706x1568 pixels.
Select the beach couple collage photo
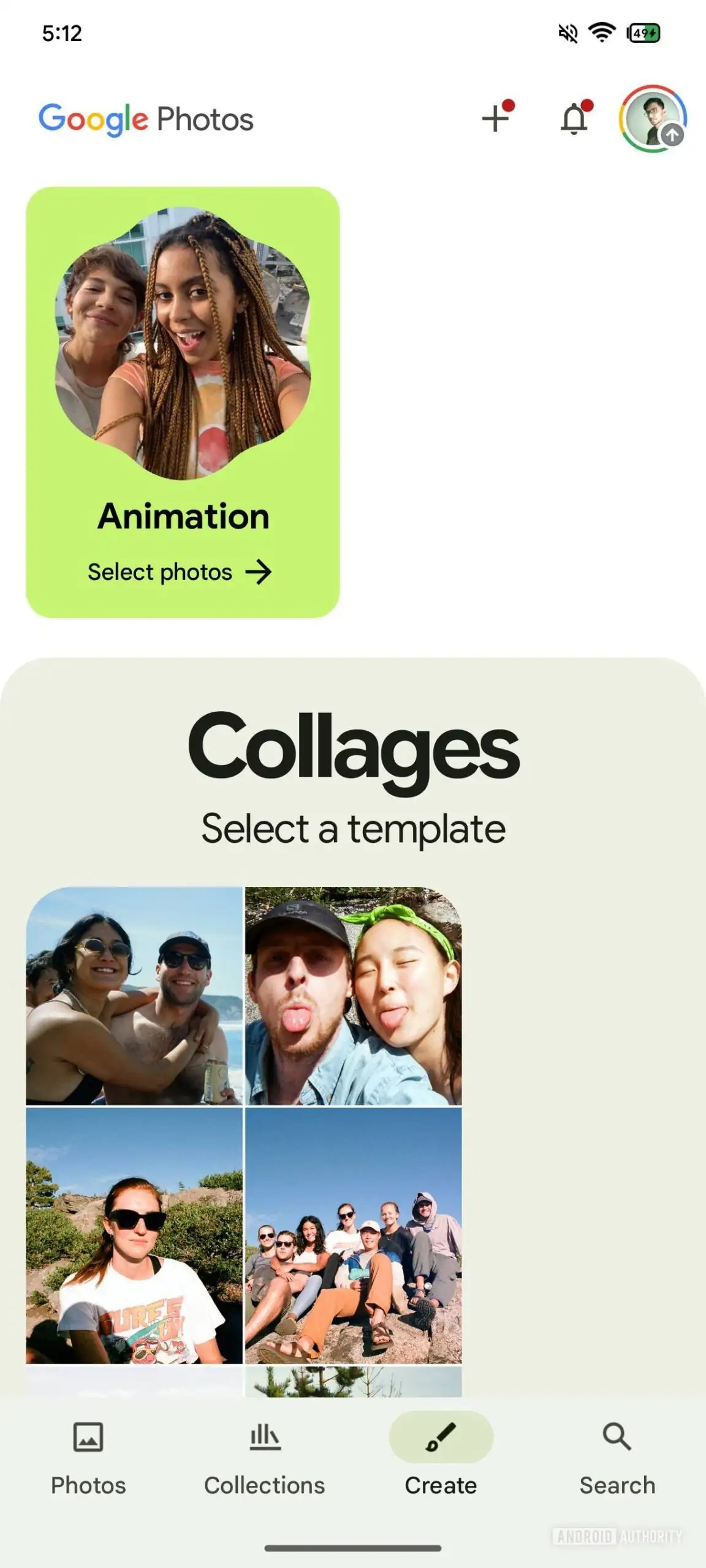pyautogui.click(x=134, y=996)
